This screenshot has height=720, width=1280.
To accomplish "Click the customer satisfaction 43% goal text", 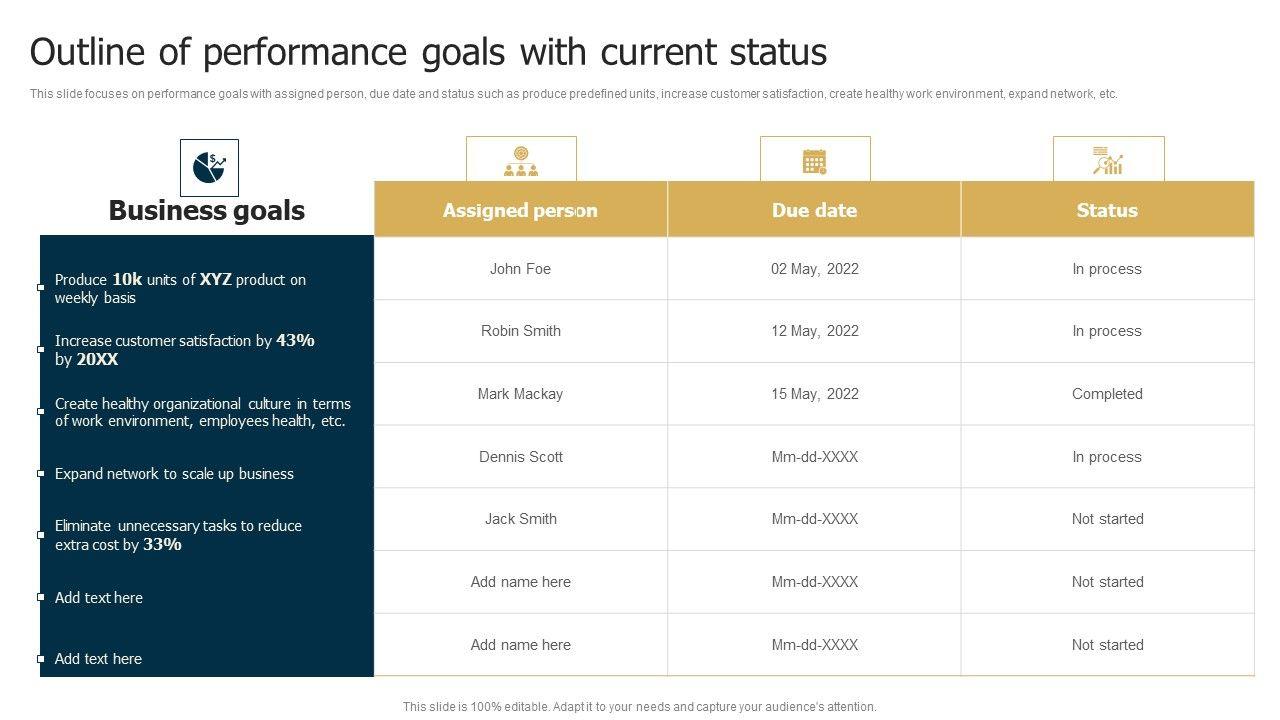I will pyautogui.click(x=184, y=349).
